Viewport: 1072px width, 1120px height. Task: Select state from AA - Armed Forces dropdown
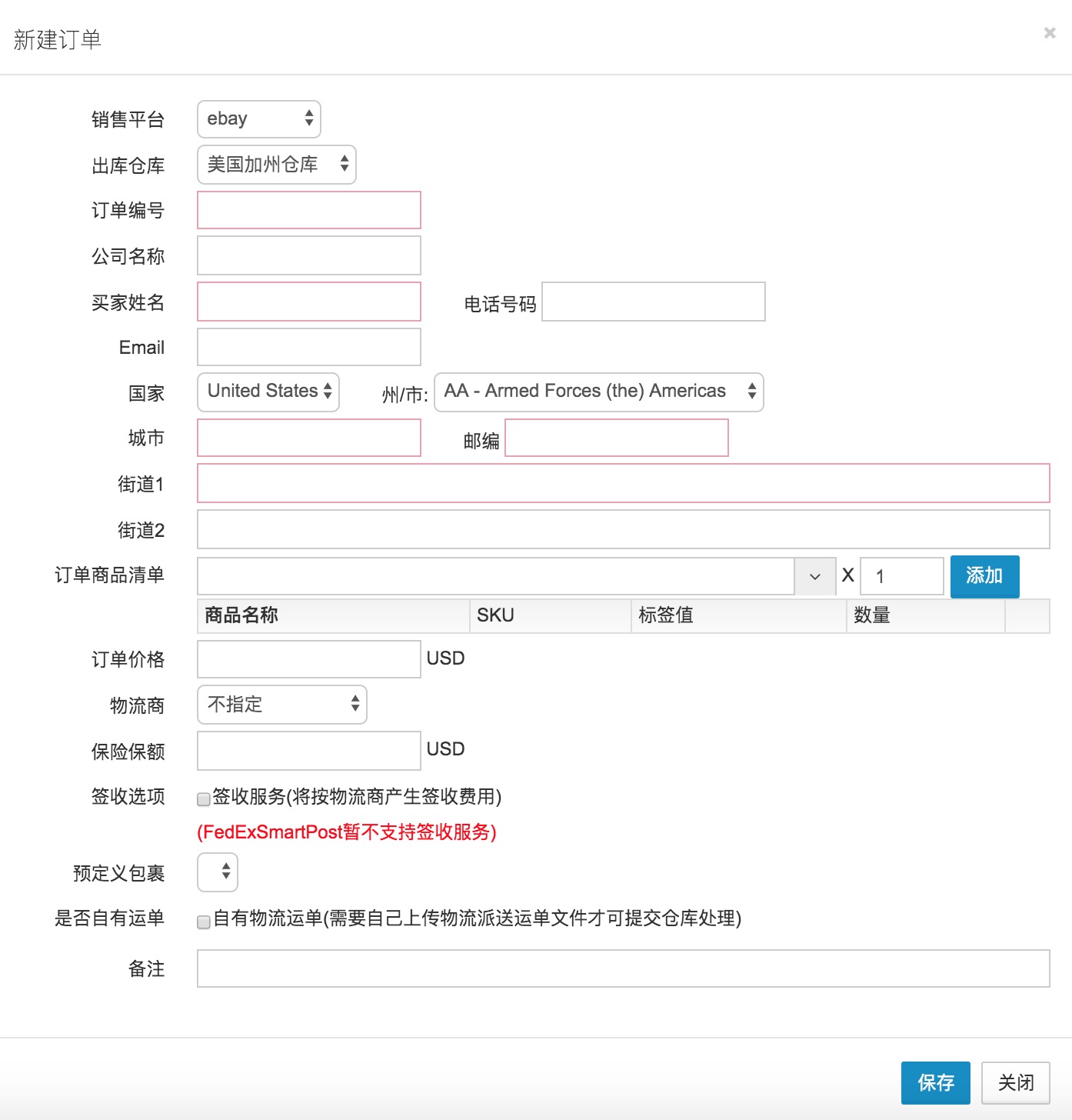pyautogui.click(x=598, y=392)
